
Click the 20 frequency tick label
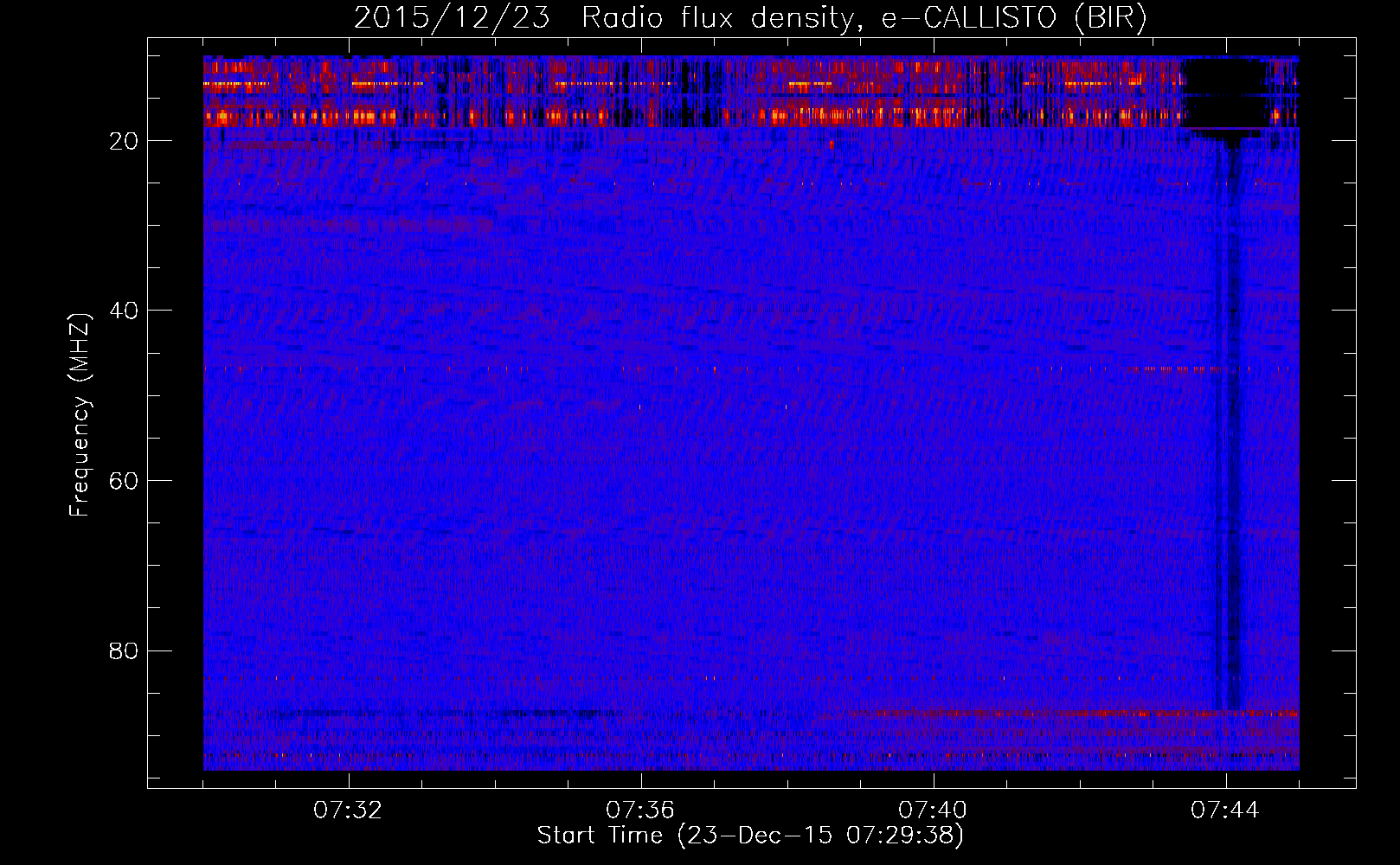tap(125, 141)
